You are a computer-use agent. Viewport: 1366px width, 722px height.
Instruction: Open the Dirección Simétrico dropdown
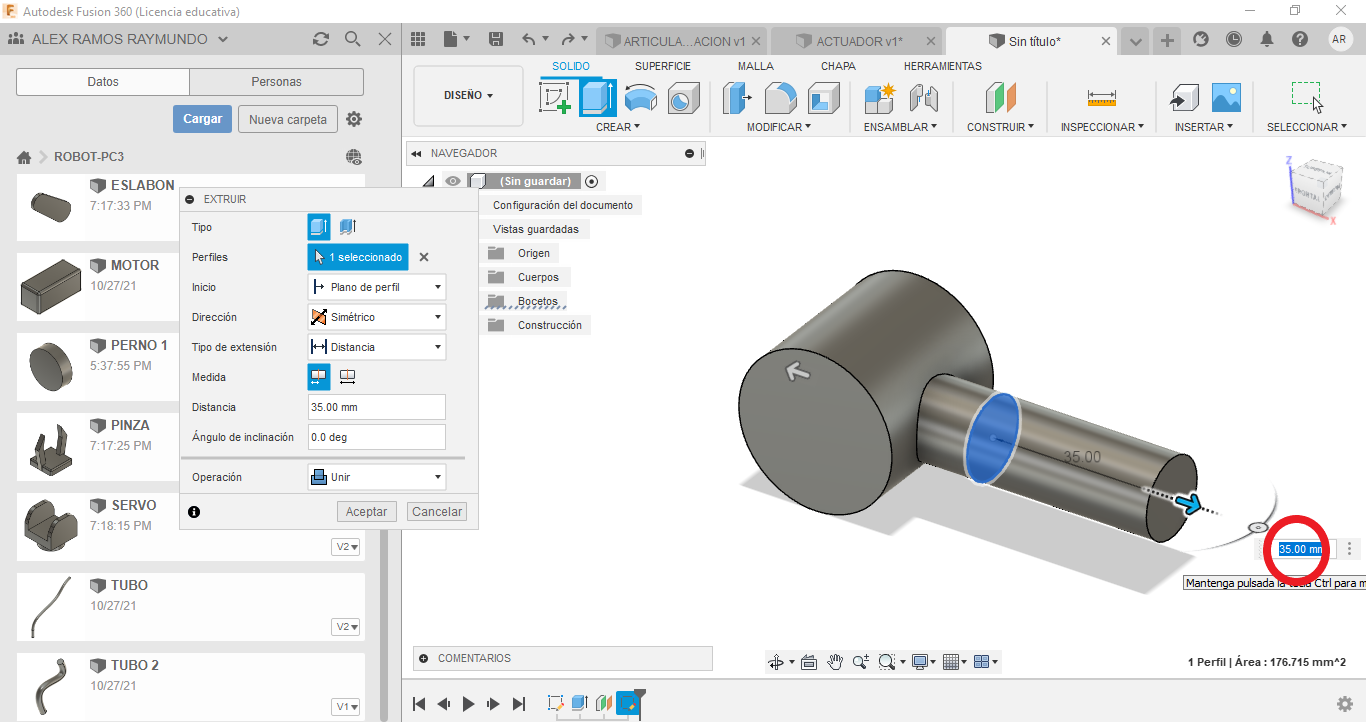[376, 317]
